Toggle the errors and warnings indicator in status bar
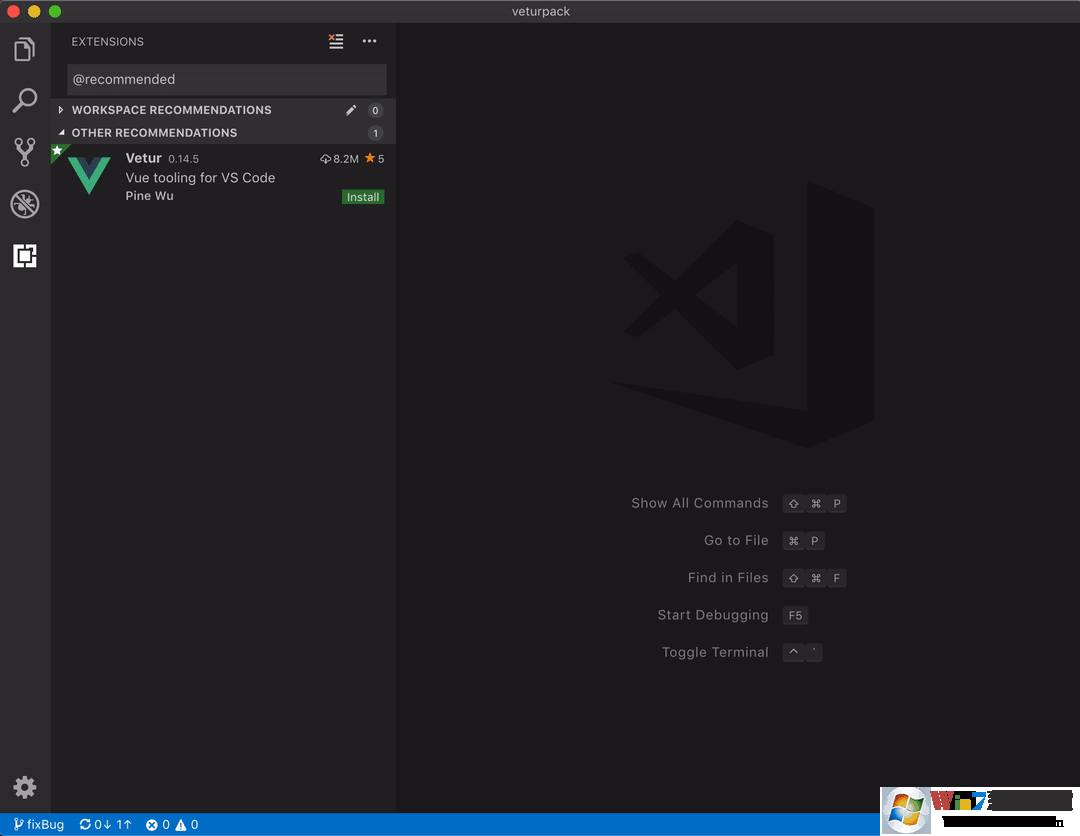Image resolution: width=1080 pixels, height=836 pixels. (171, 824)
